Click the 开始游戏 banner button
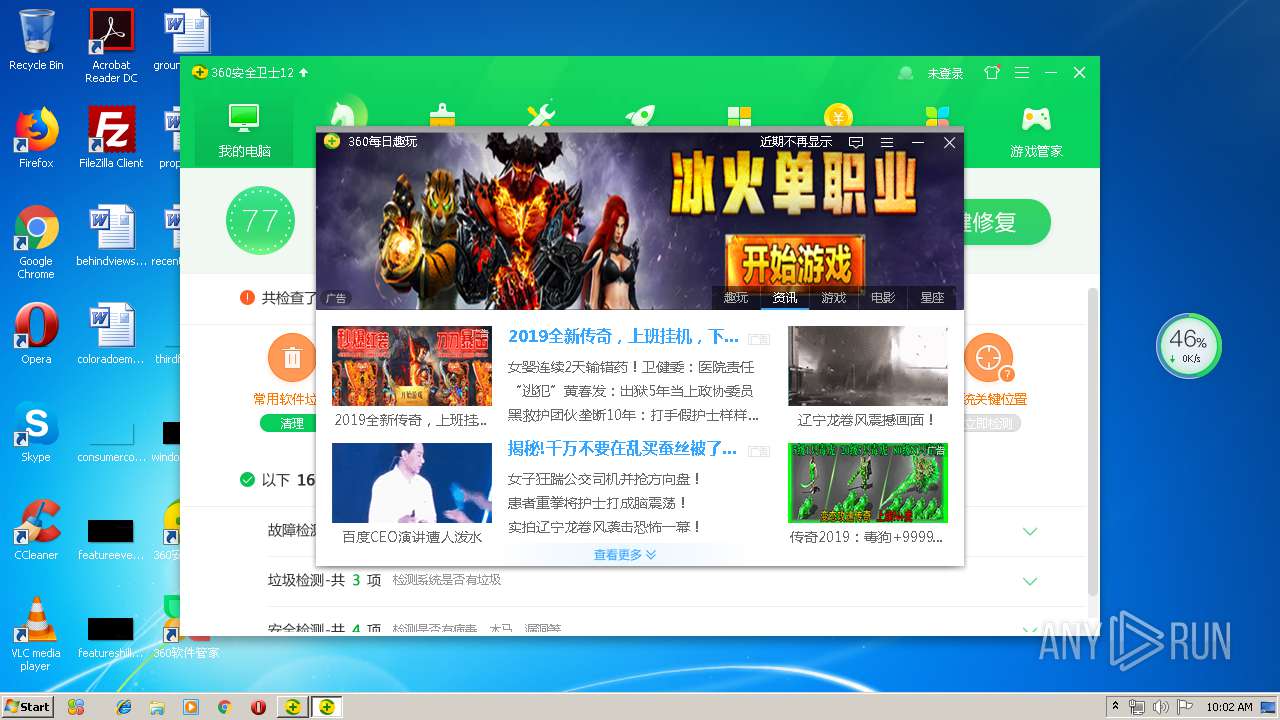The image size is (1280, 720). pyautogui.click(x=796, y=264)
